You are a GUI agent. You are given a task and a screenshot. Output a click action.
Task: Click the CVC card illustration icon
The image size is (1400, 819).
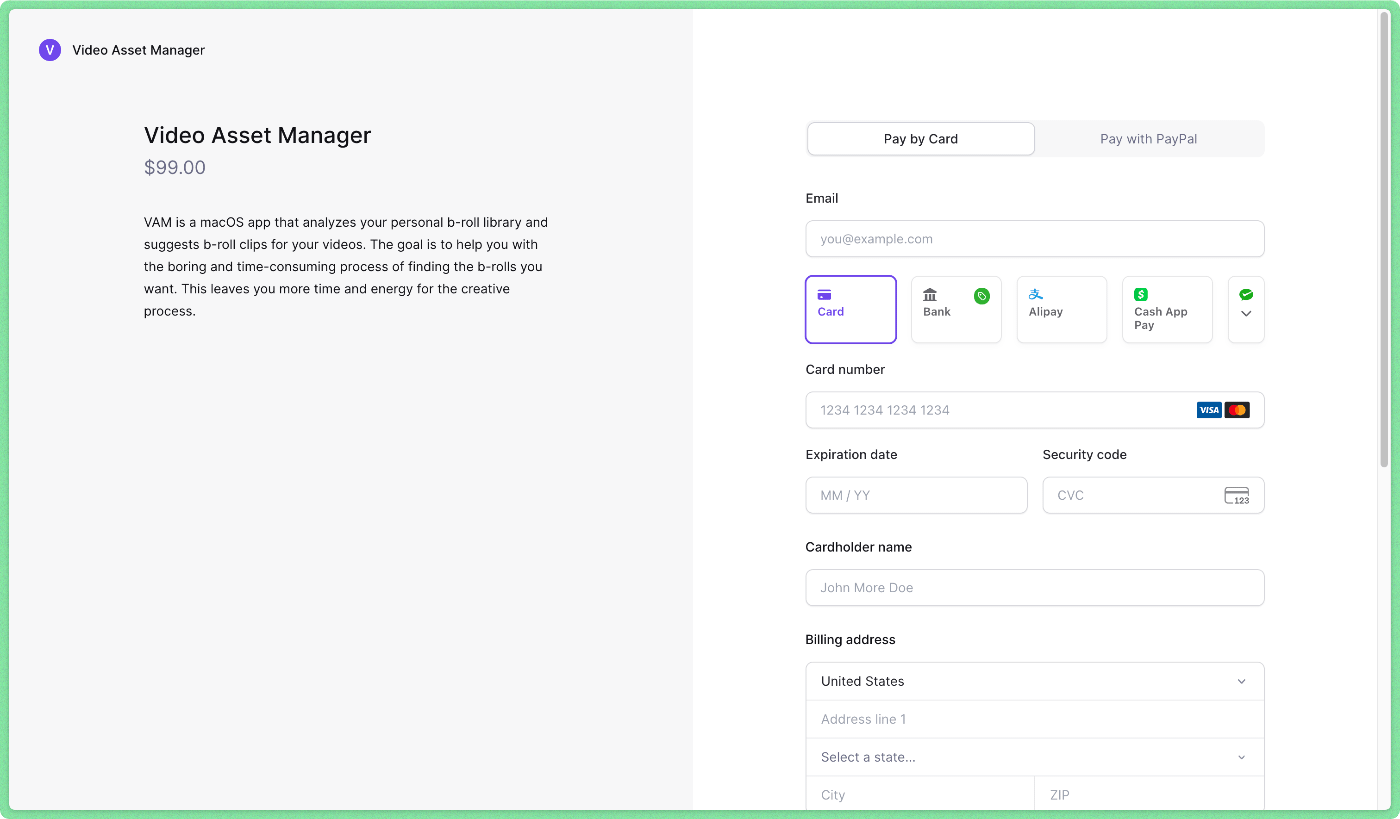tap(1237, 495)
